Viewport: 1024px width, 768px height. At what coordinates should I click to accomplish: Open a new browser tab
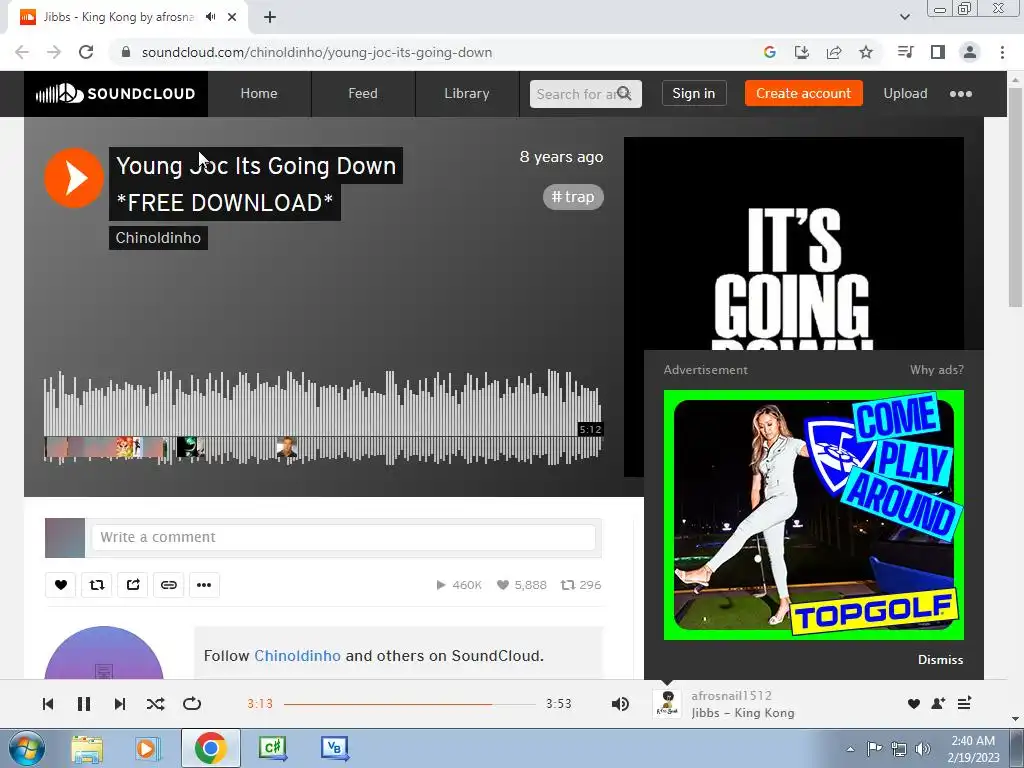coord(270,17)
